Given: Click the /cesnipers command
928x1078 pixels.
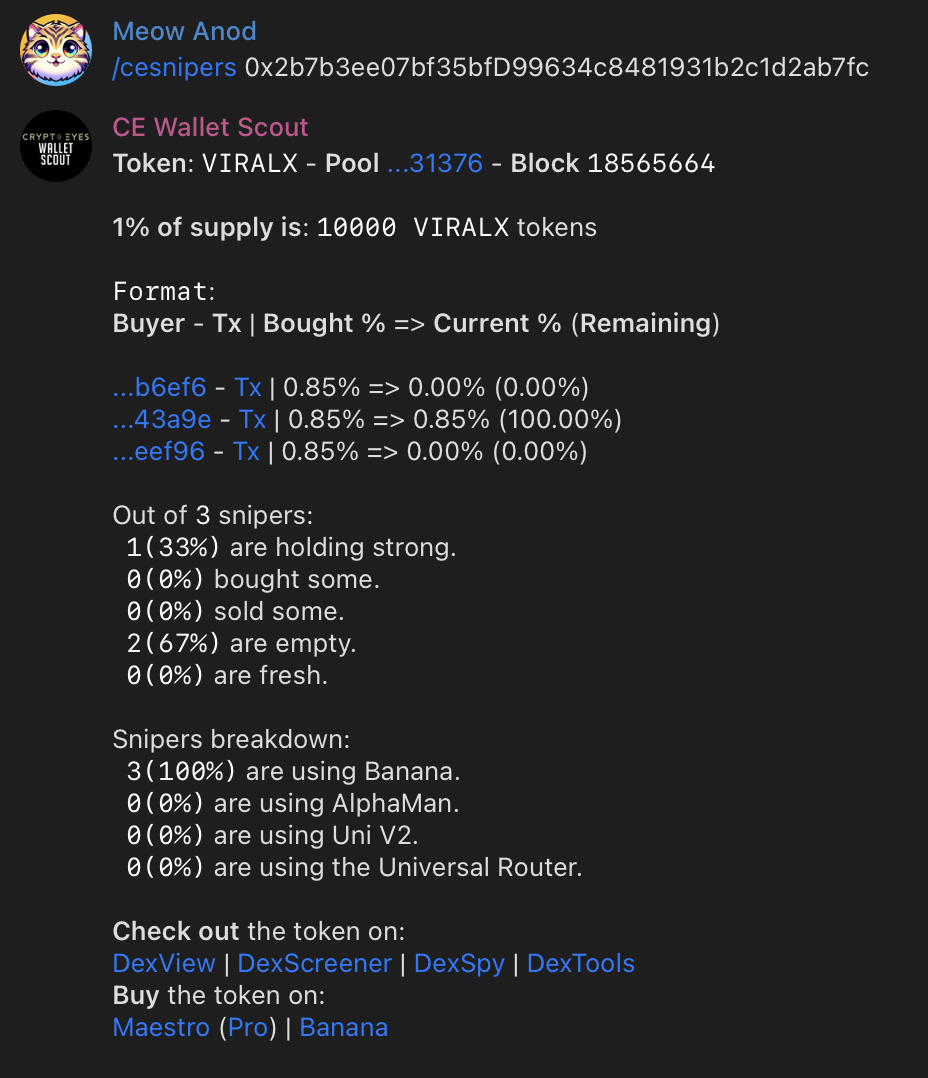Looking at the screenshot, I should point(174,67).
